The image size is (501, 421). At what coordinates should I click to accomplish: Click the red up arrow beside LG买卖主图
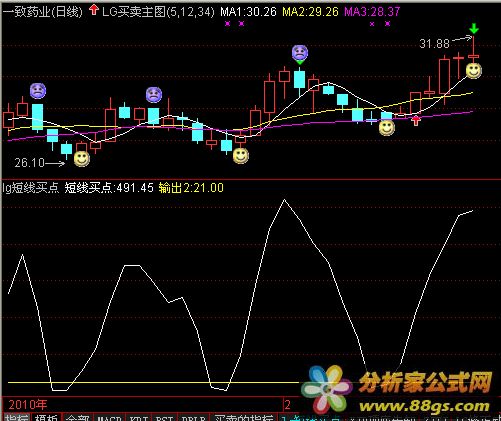(94, 10)
